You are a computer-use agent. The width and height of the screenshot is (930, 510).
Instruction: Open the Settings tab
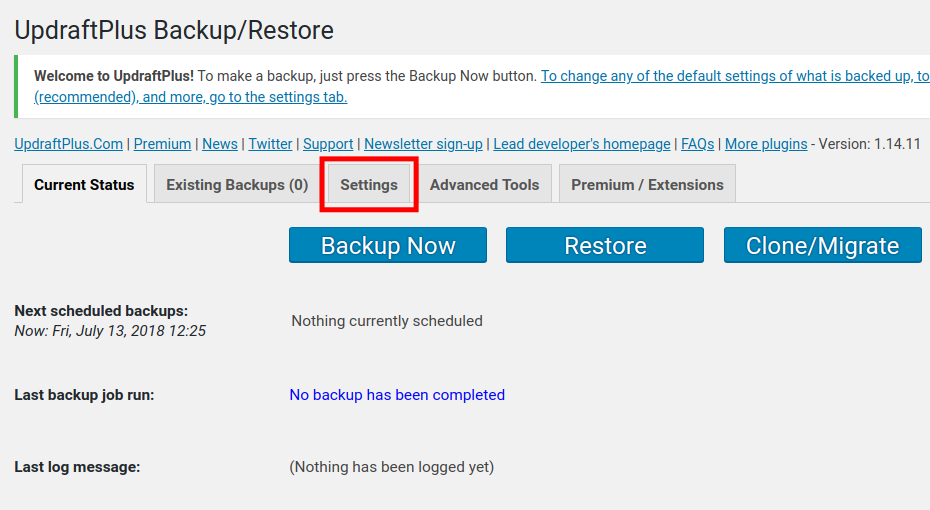pyautogui.click(x=369, y=185)
